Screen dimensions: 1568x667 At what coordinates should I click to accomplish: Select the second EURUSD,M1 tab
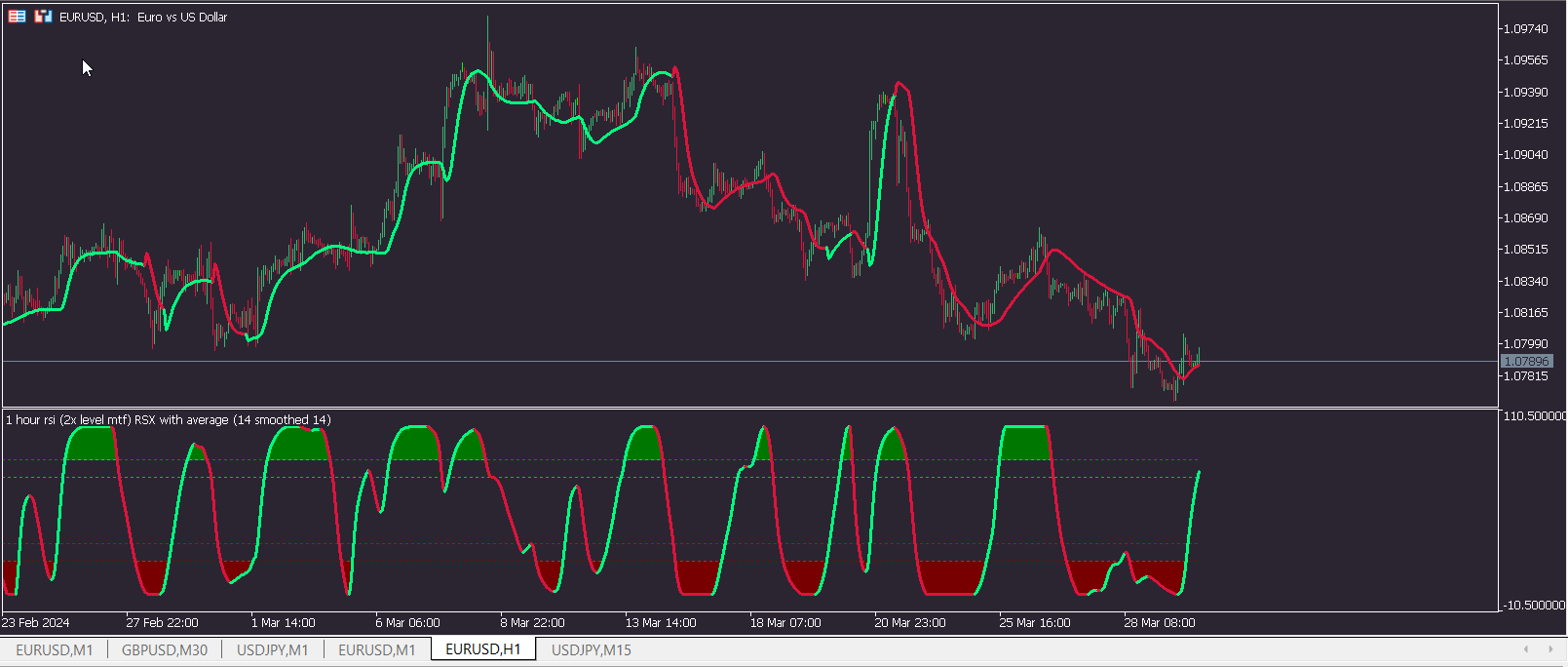coord(377,649)
